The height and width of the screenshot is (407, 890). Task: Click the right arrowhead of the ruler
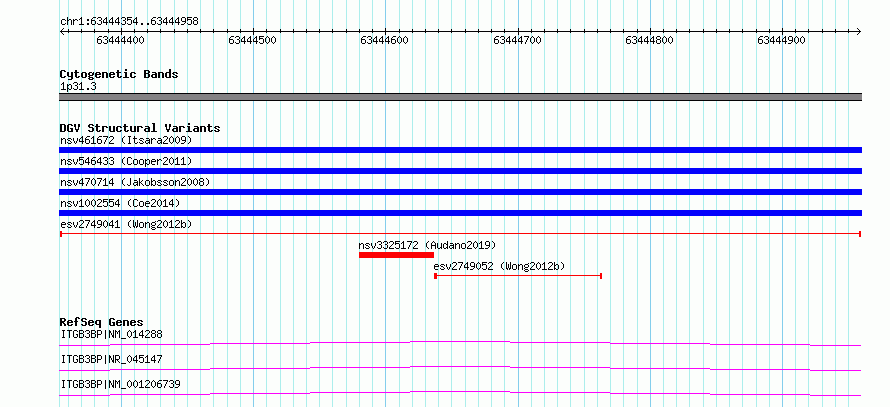859,31
